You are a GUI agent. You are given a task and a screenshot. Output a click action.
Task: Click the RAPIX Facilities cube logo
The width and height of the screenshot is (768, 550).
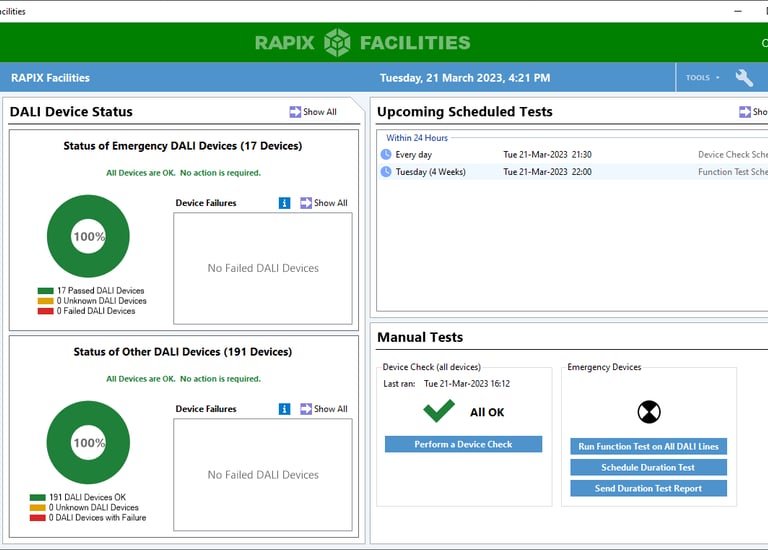pos(337,42)
